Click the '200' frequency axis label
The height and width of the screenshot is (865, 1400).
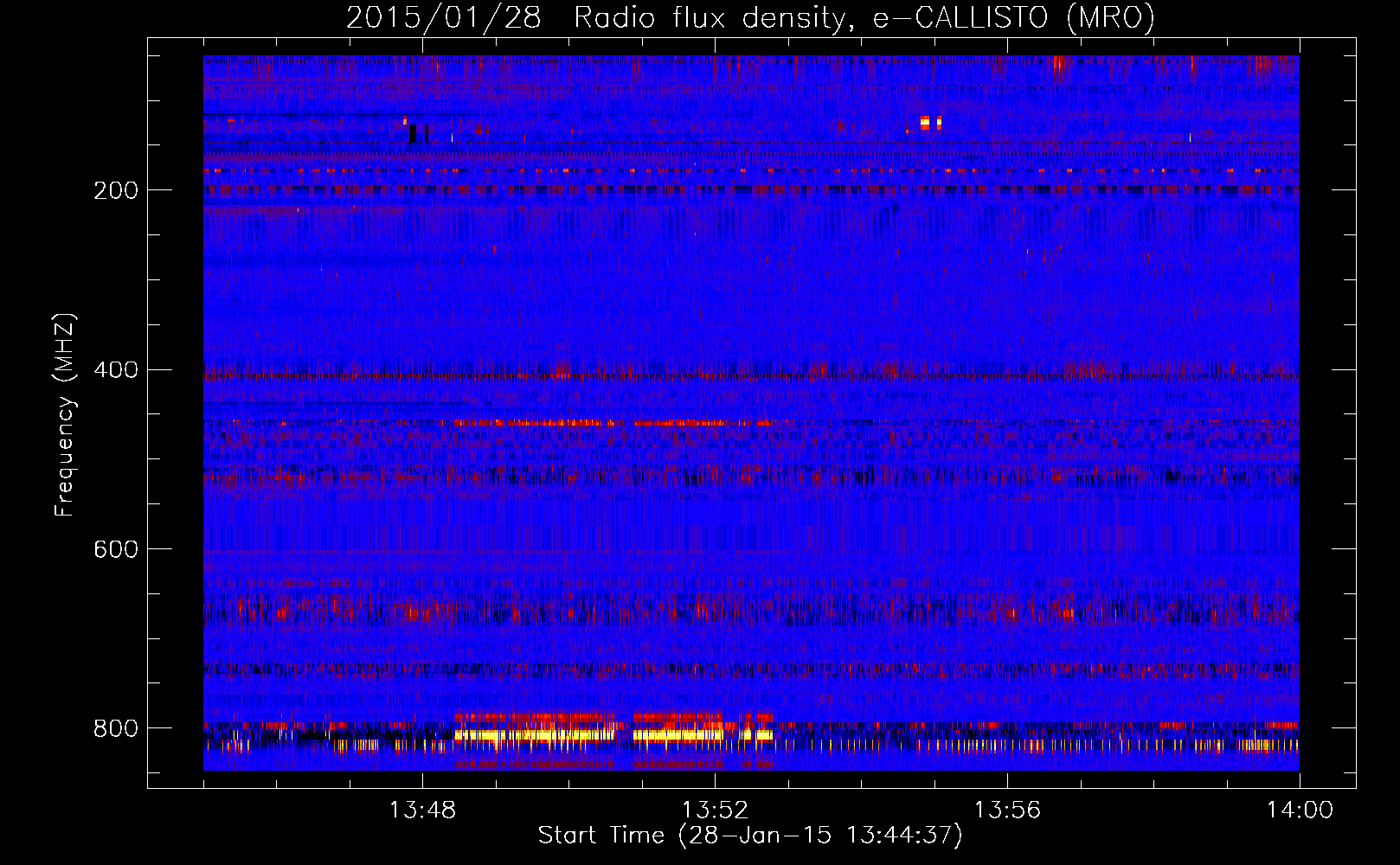point(116,190)
